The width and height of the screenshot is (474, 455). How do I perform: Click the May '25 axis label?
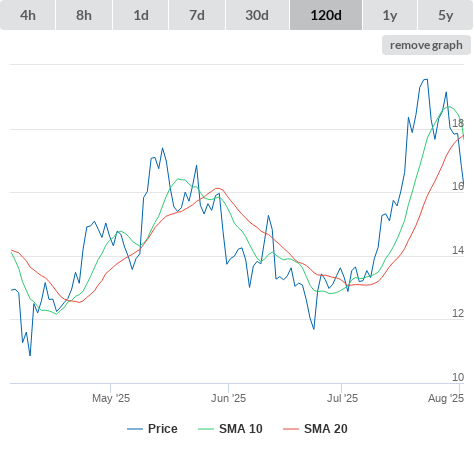point(111,398)
